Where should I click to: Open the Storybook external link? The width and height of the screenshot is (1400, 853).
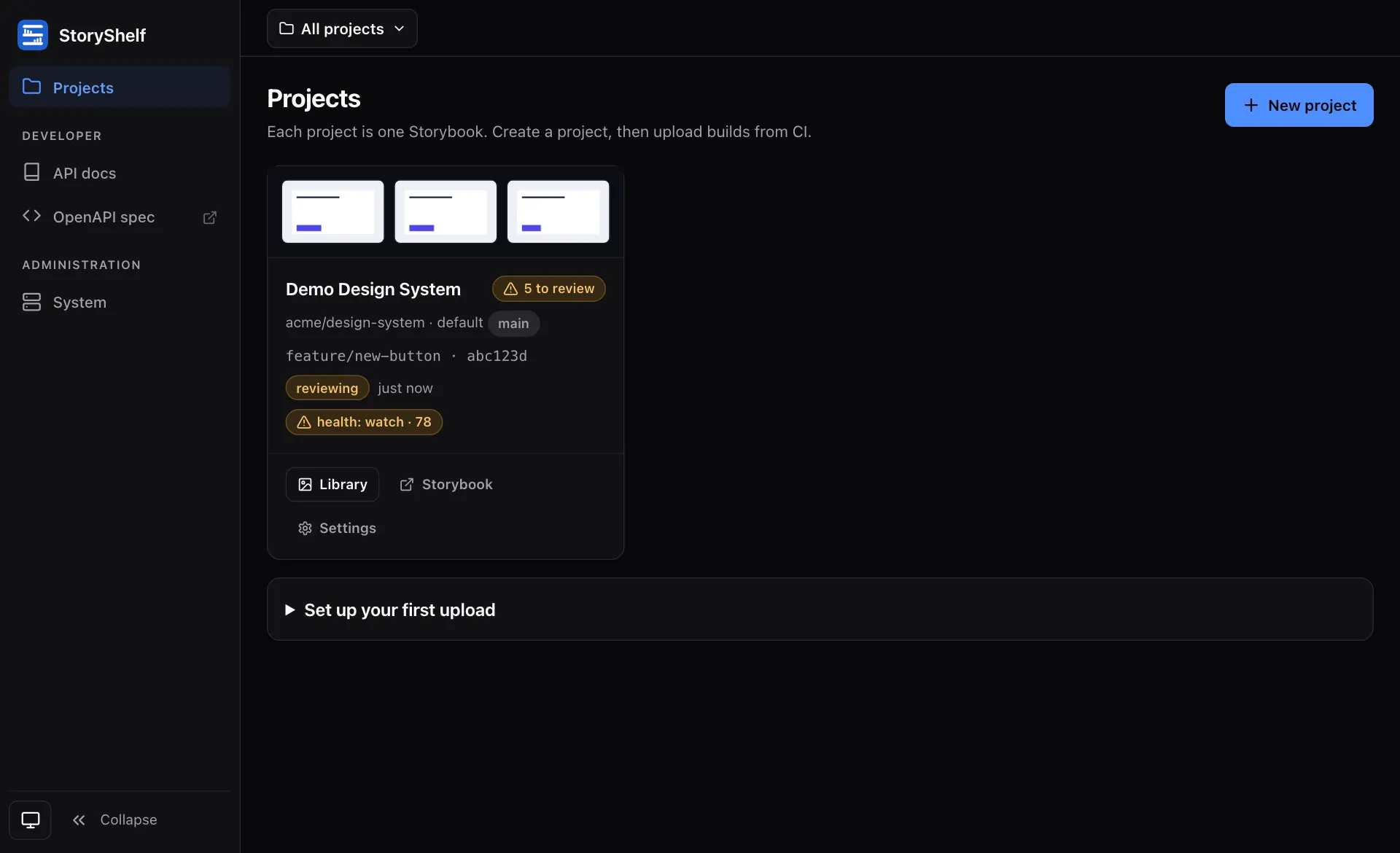tap(446, 484)
